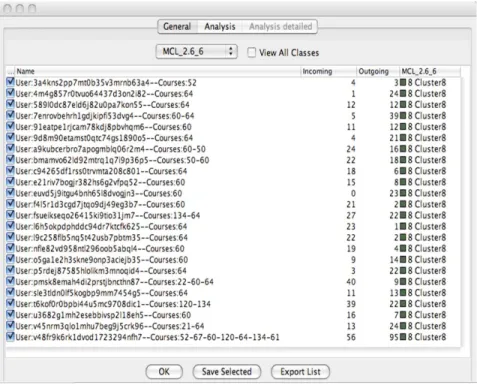Uncheck checkbox for User:a9kubcerbro7apogmblq06r2m4

tap(10, 148)
